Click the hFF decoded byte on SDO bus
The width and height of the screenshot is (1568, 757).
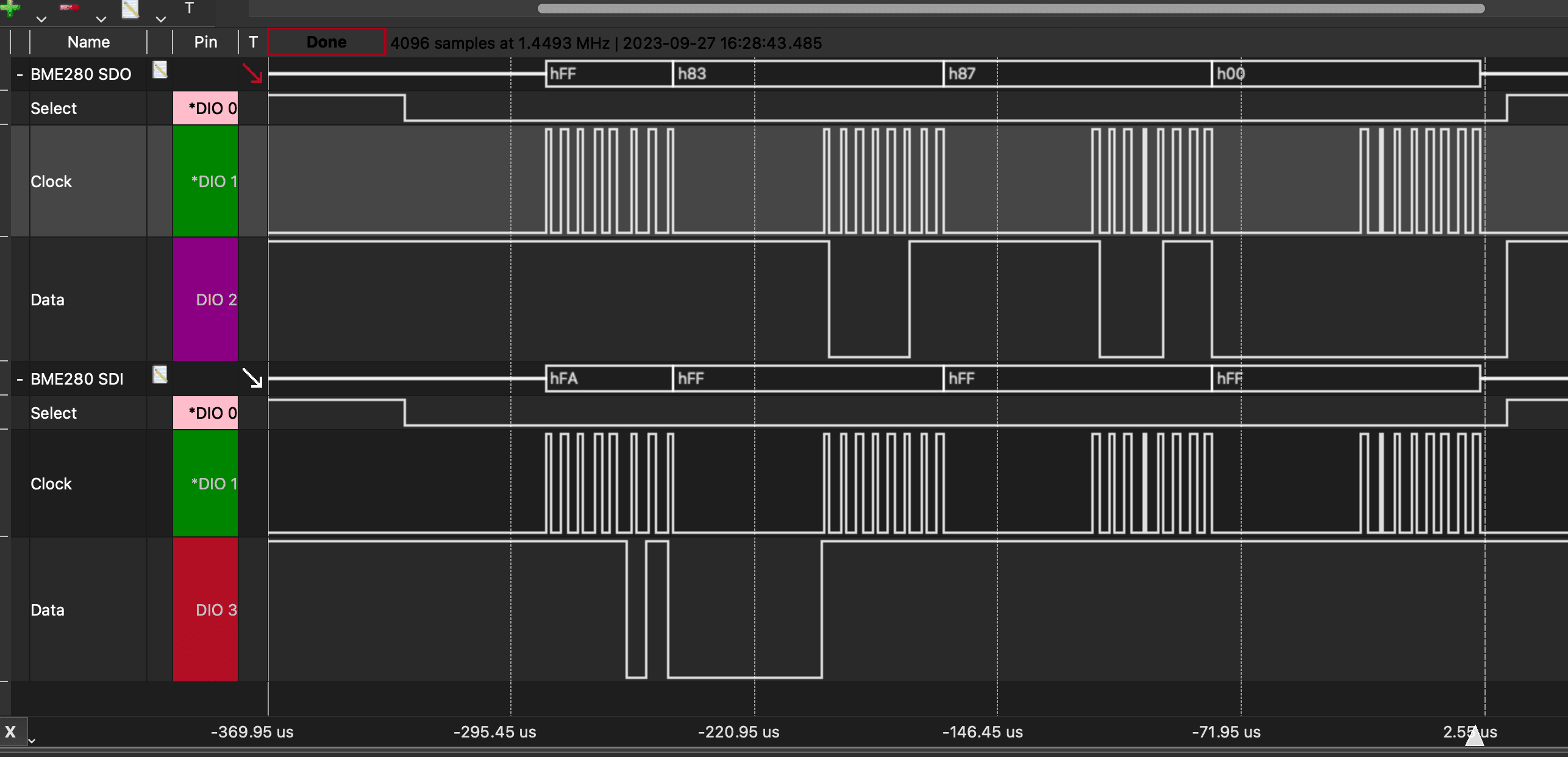(x=609, y=74)
